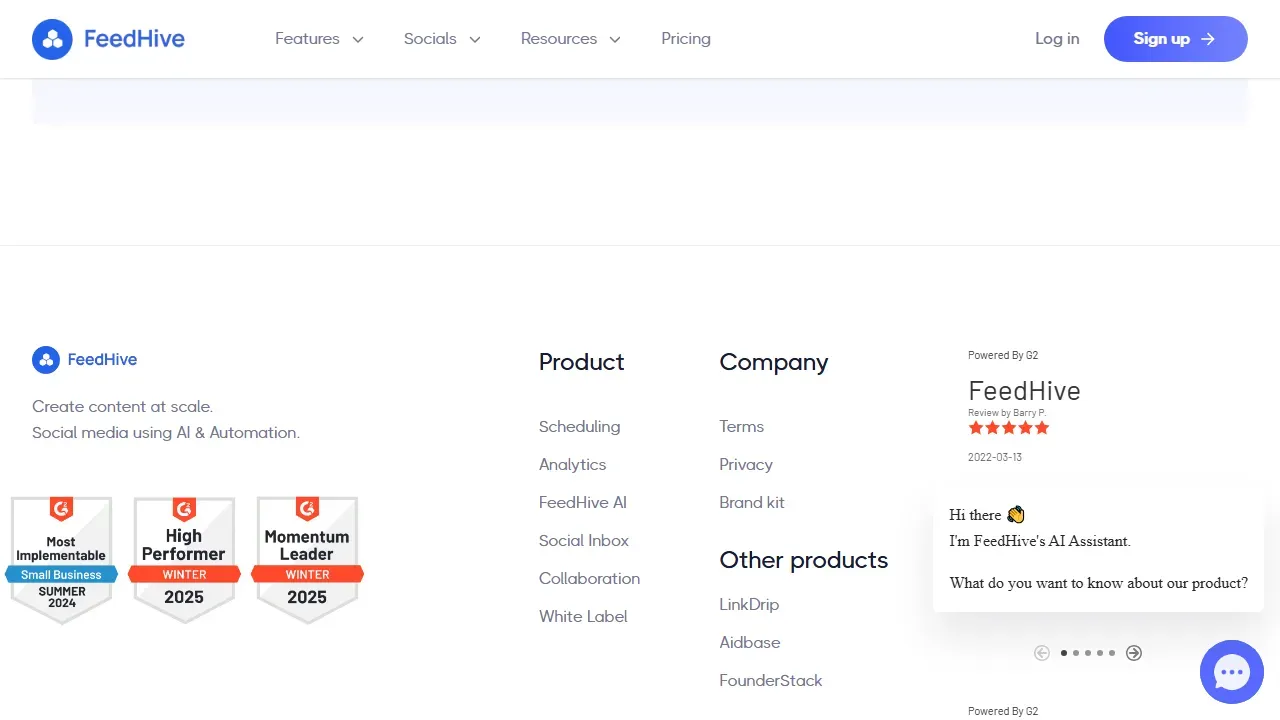Open the Pricing page
Screen dimensions: 1280x720
(686, 39)
